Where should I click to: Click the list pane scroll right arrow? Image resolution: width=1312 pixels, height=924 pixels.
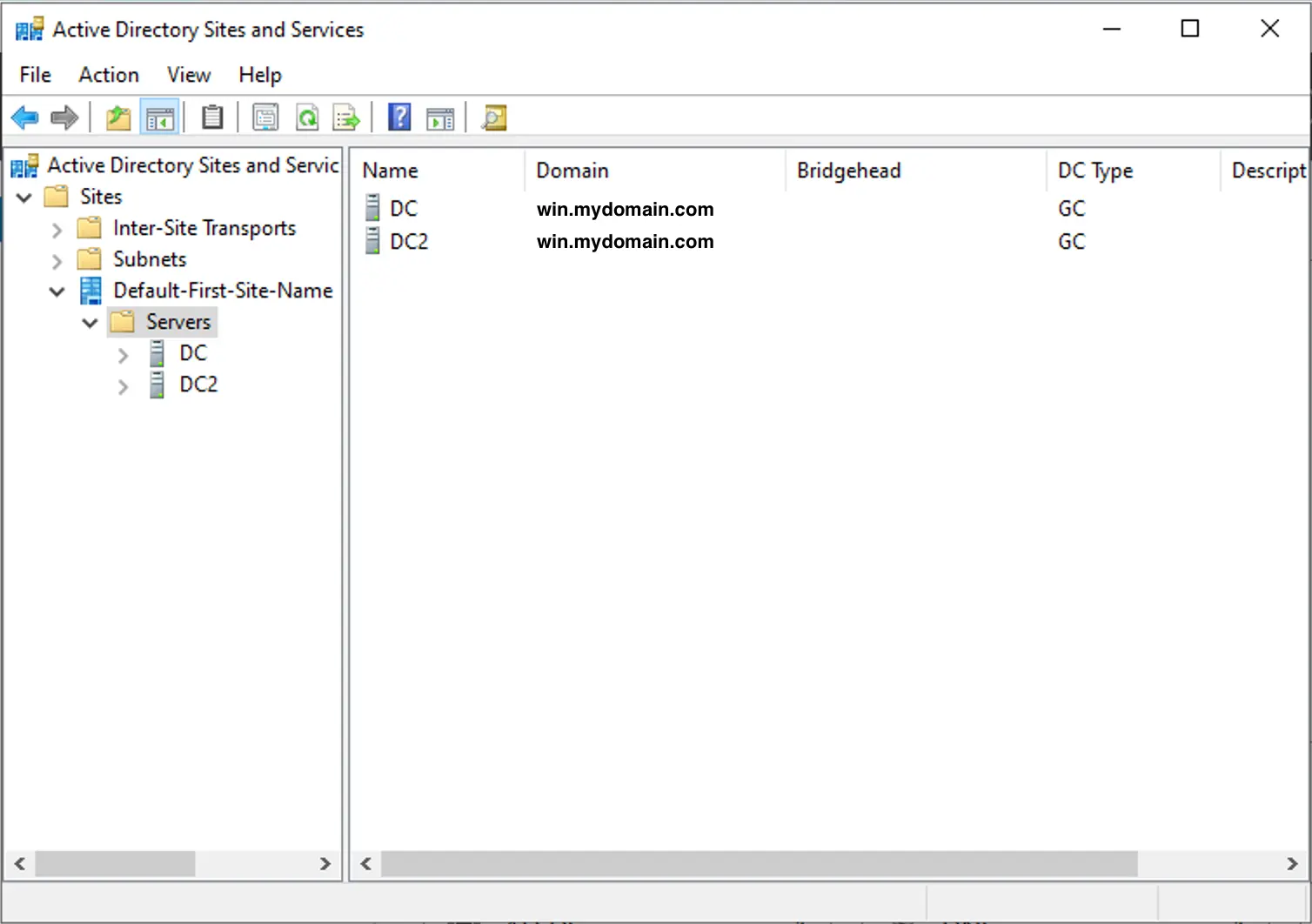[1292, 864]
